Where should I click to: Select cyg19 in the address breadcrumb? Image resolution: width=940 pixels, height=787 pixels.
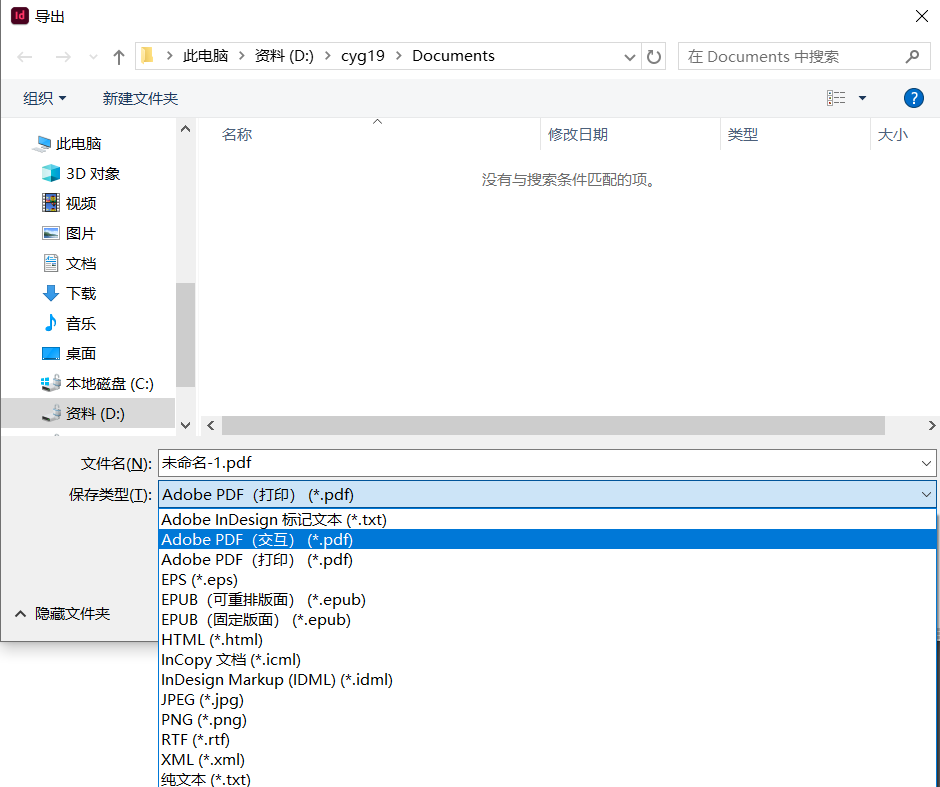tap(363, 56)
